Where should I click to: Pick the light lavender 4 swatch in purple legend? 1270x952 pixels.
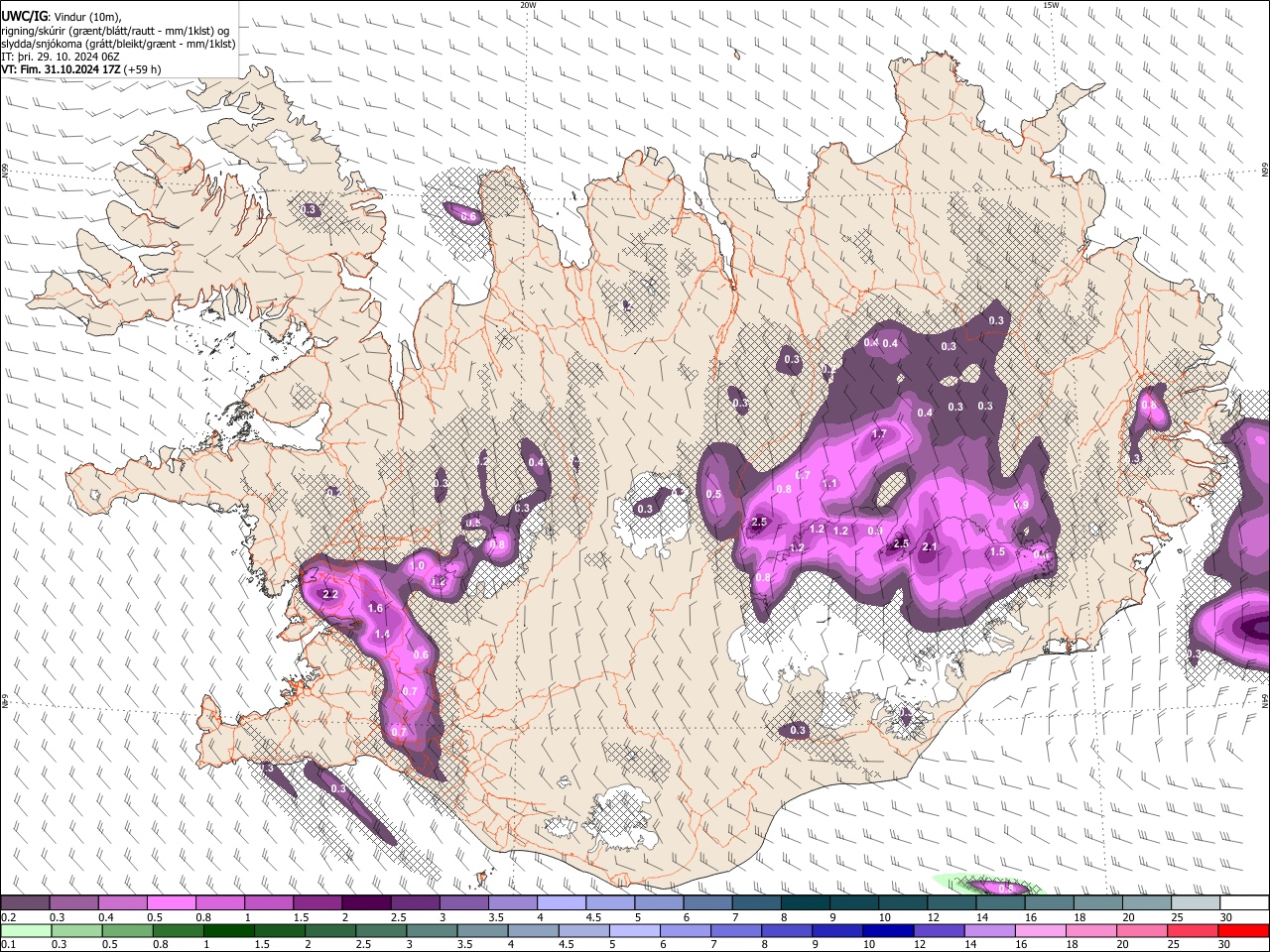click(x=561, y=903)
